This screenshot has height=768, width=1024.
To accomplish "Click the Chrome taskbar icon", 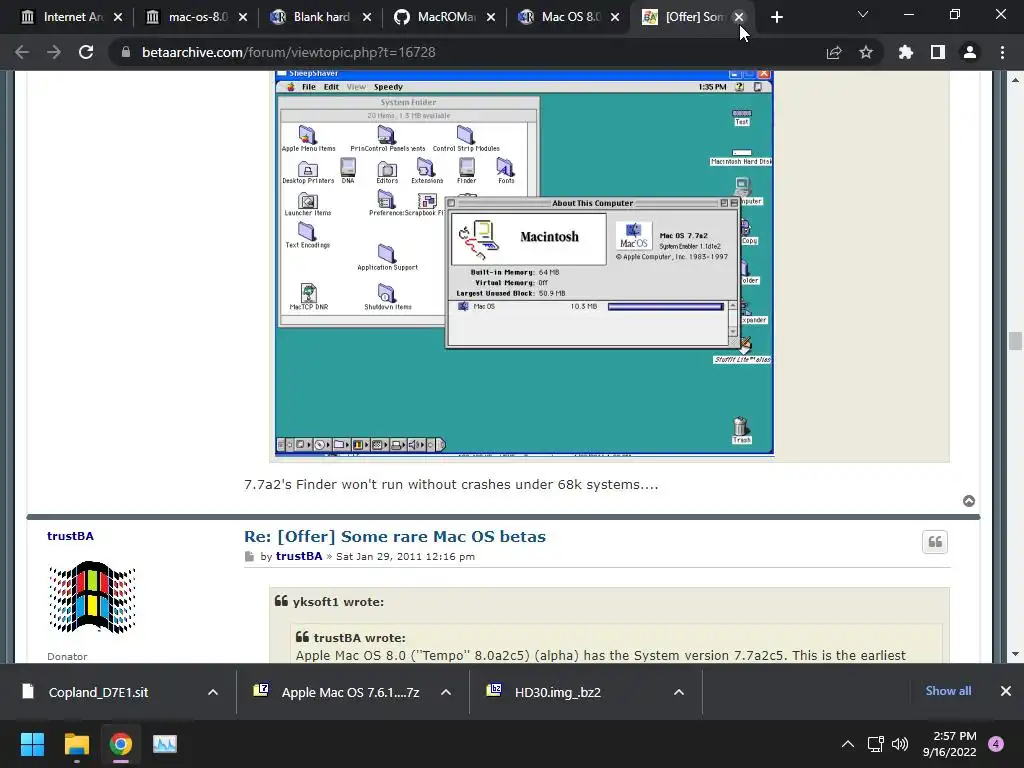I will 121,744.
